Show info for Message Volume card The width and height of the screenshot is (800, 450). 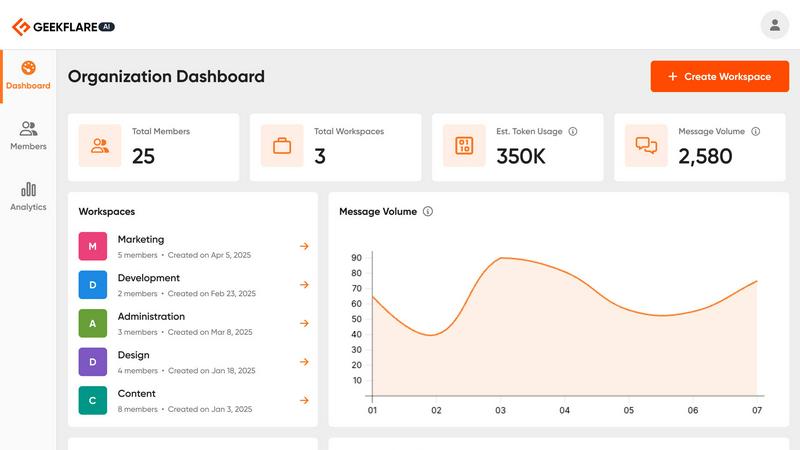pos(755,131)
